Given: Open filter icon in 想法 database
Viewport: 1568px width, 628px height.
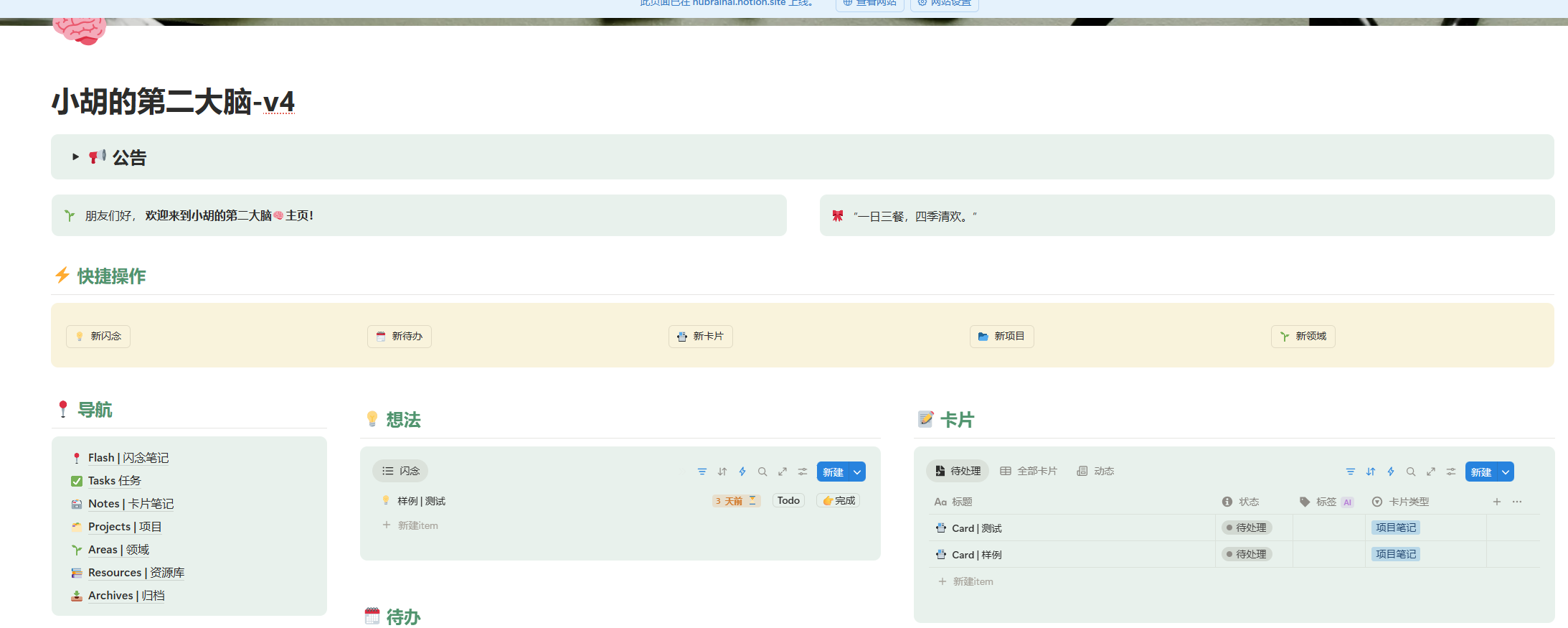Looking at the screenshot, I should click(x=702, y=472).
